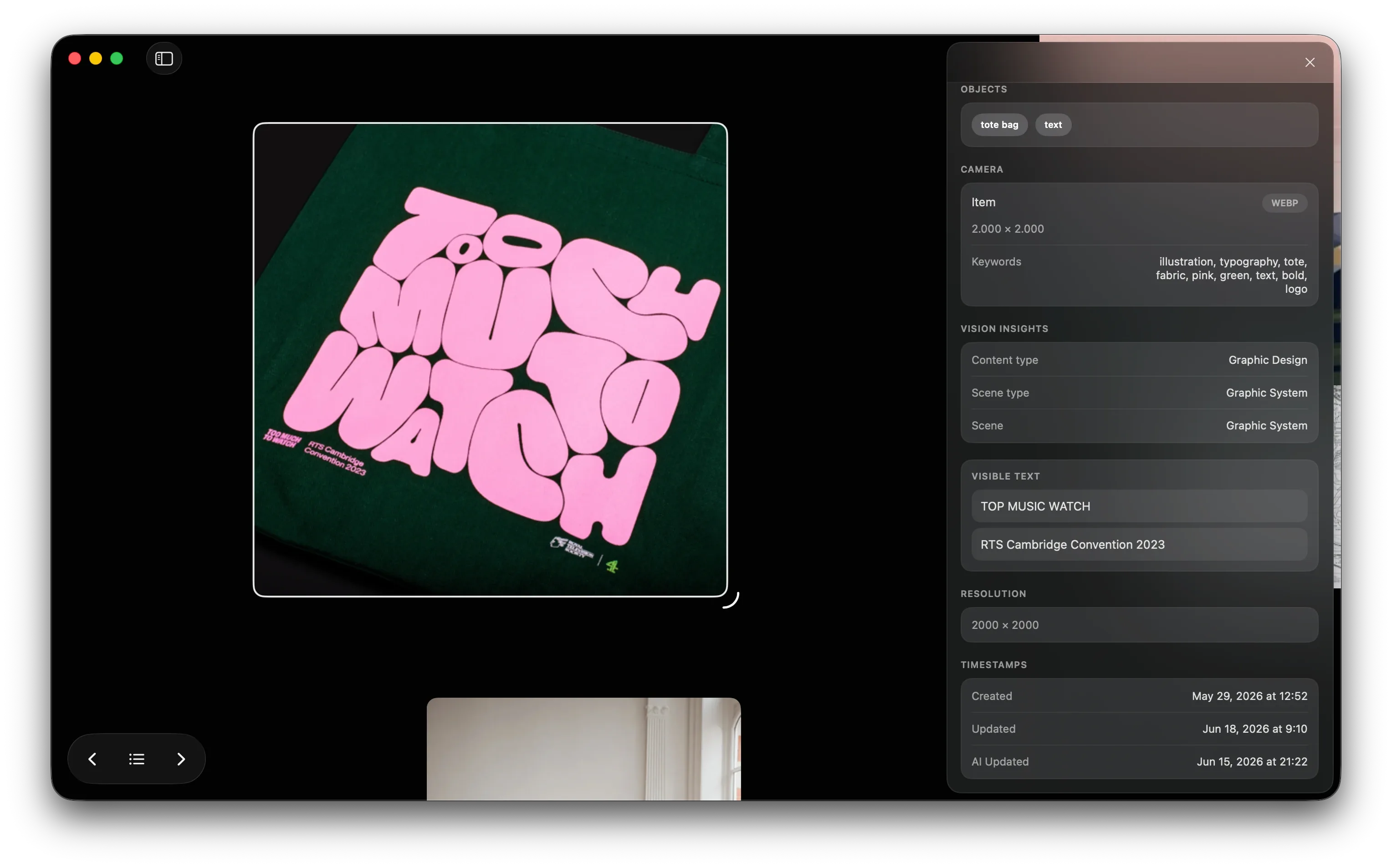Click the TIMESTAMPS section header
Image resolution: width=1392 pixels, height=868 pixels.
[x=993, y=665]
